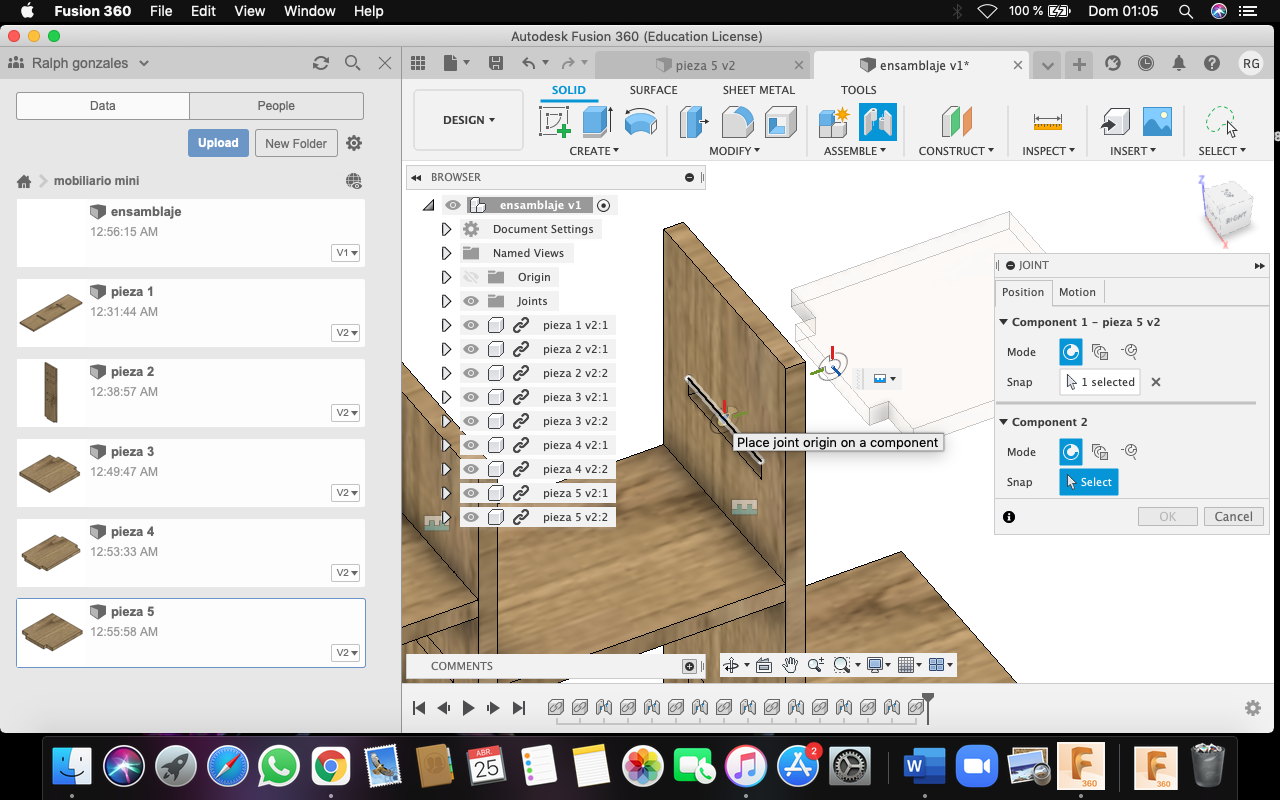Toggle visibility of pieza 2 v2:1
This screenshot has height=800, width=1280.
[471, 349]
